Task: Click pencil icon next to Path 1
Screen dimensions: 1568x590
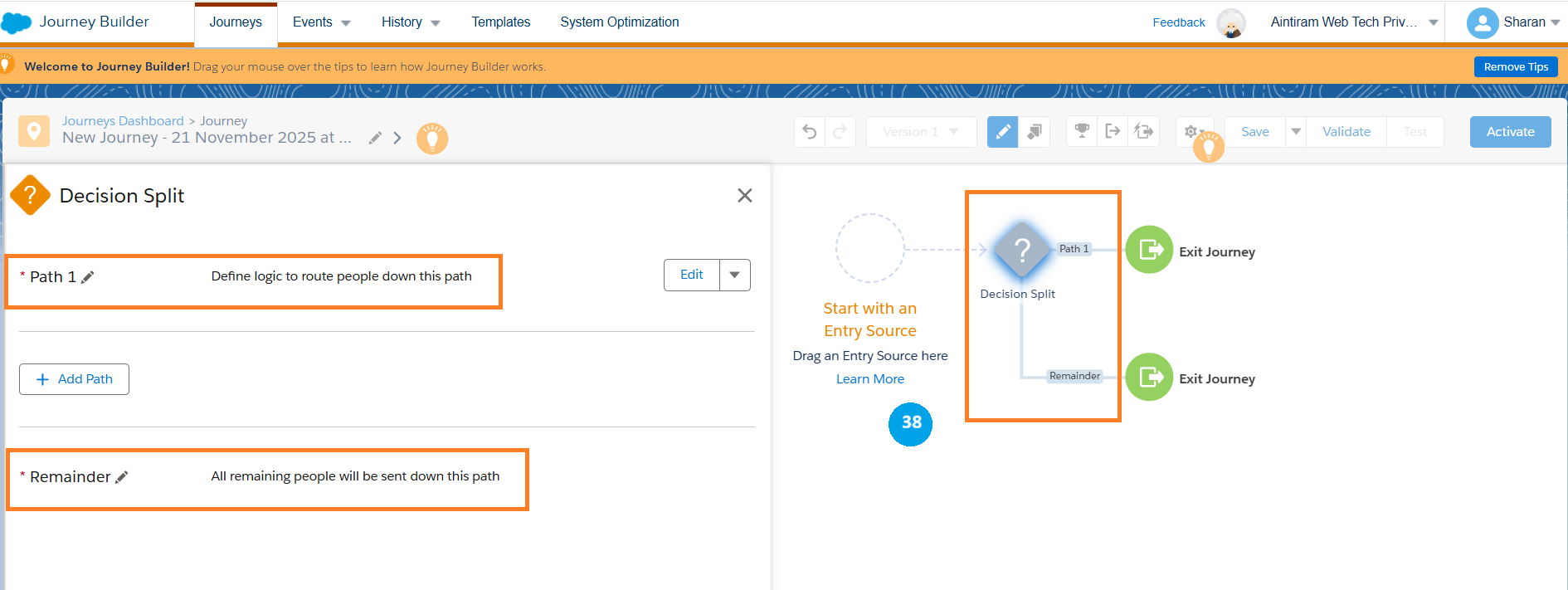Action: click(x=88, y=277)
